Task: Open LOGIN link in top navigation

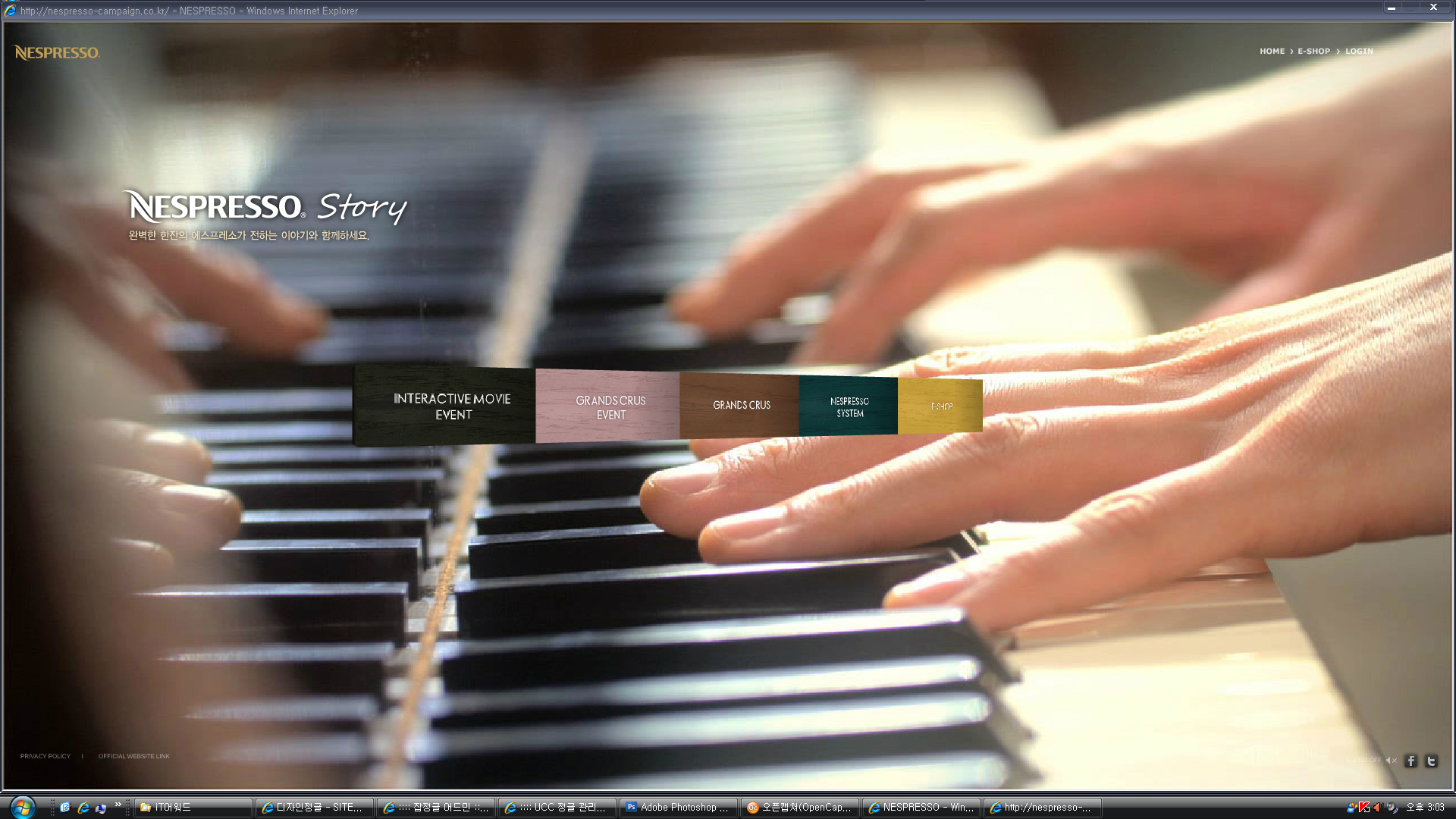Action: [x=1359, y=52]
